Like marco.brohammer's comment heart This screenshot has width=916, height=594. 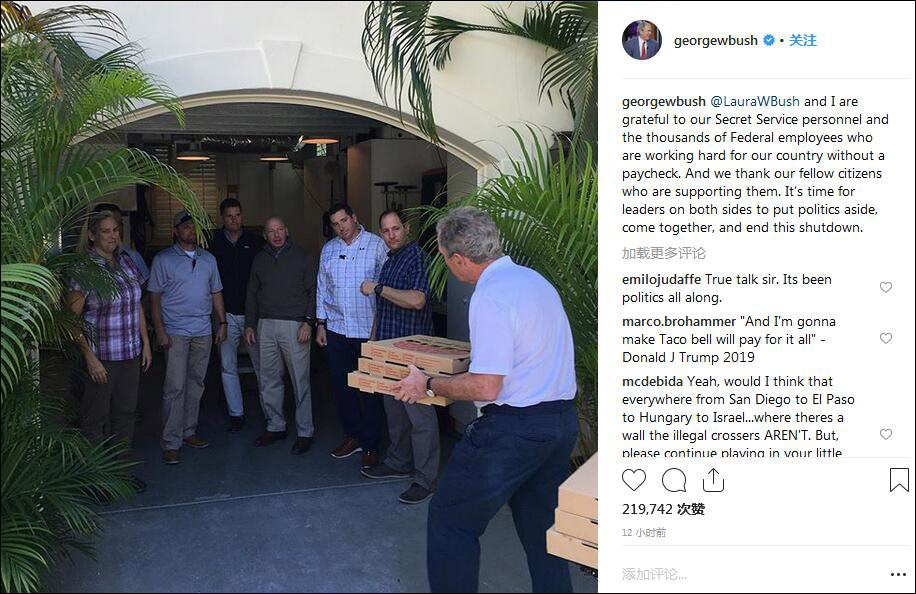click(886, 338)
